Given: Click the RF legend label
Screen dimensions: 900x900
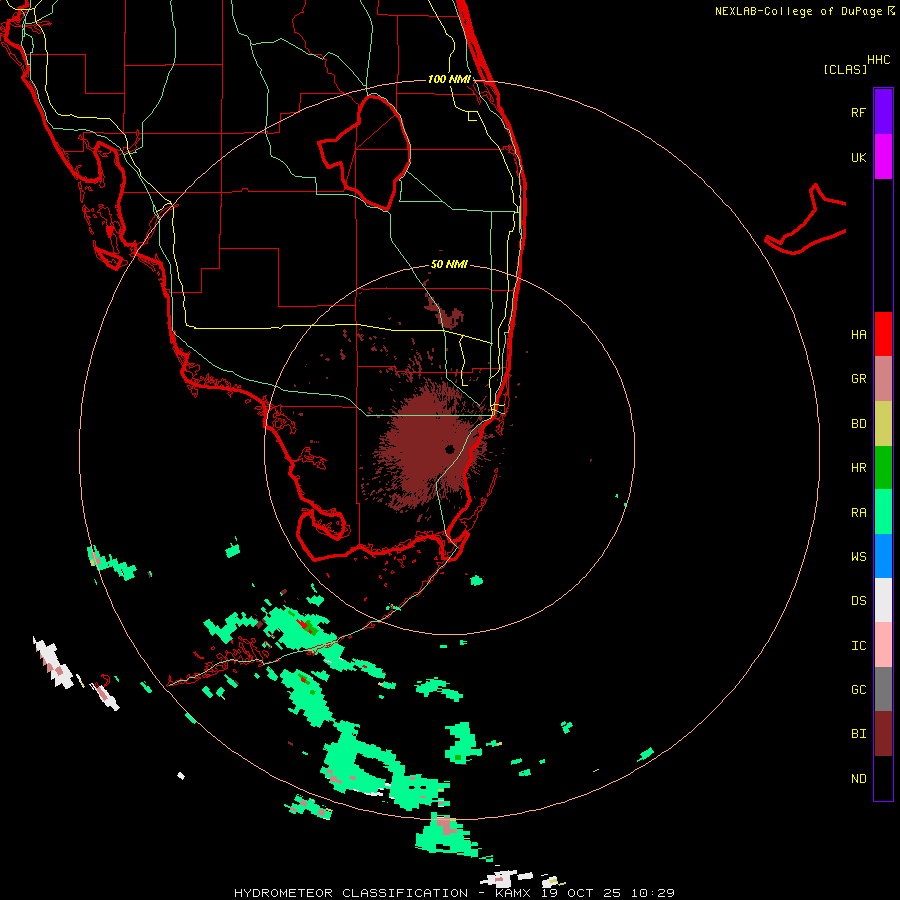Looking at the screenshot, I should (x=858, y=113).
